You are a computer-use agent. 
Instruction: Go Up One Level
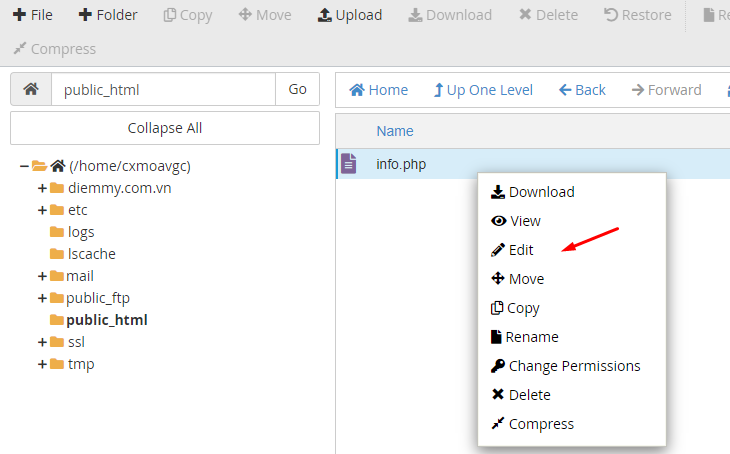tap(483, 90)
